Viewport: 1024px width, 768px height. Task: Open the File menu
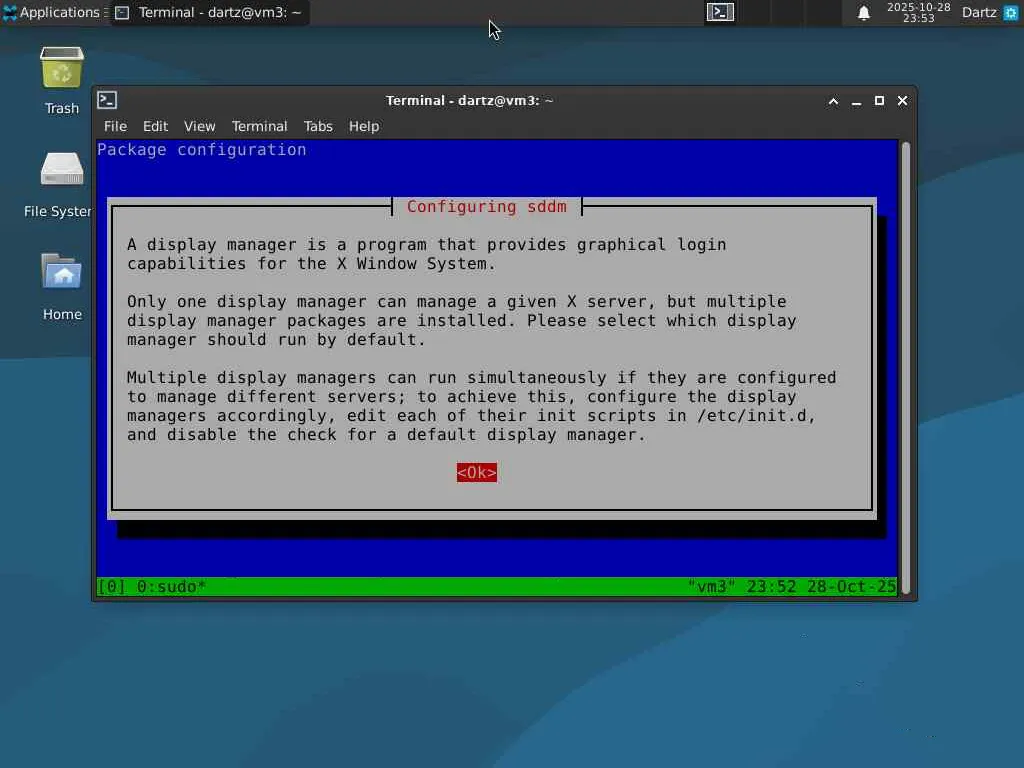[115, 126]
